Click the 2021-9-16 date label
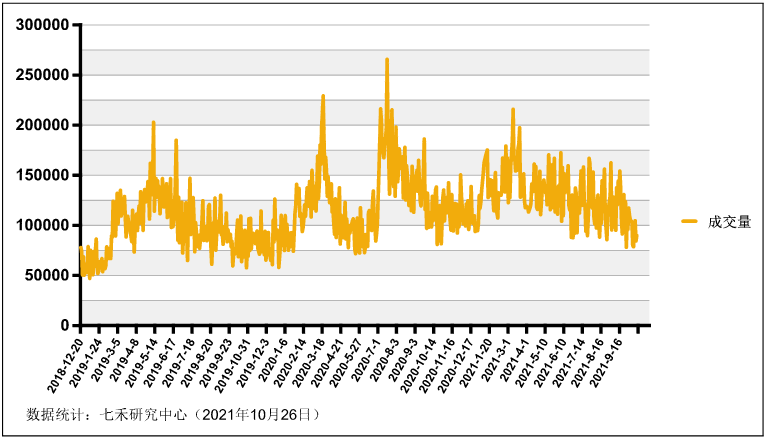This screenshot has width=766, height=439. pyautogui.click(x=606, y=362)
